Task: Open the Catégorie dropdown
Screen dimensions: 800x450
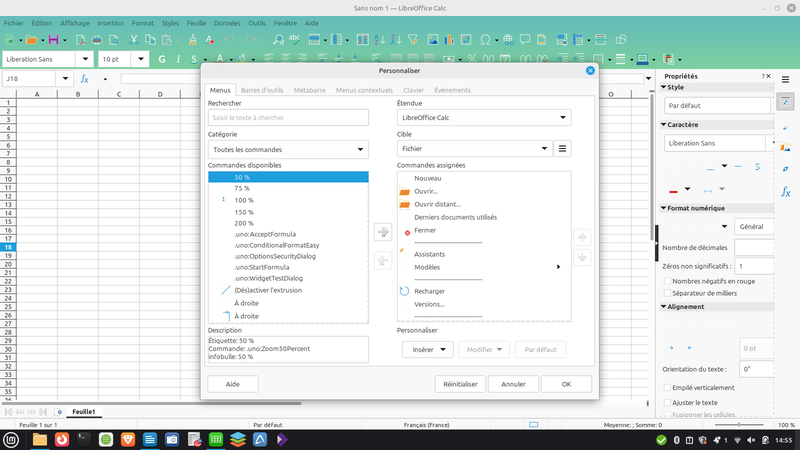Action: [288, 149]
